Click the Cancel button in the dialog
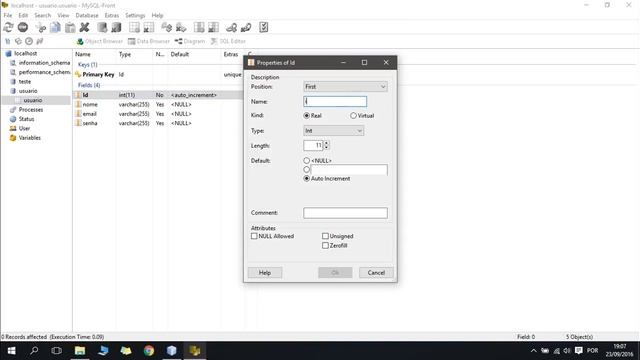 click(x=376, y=273)
